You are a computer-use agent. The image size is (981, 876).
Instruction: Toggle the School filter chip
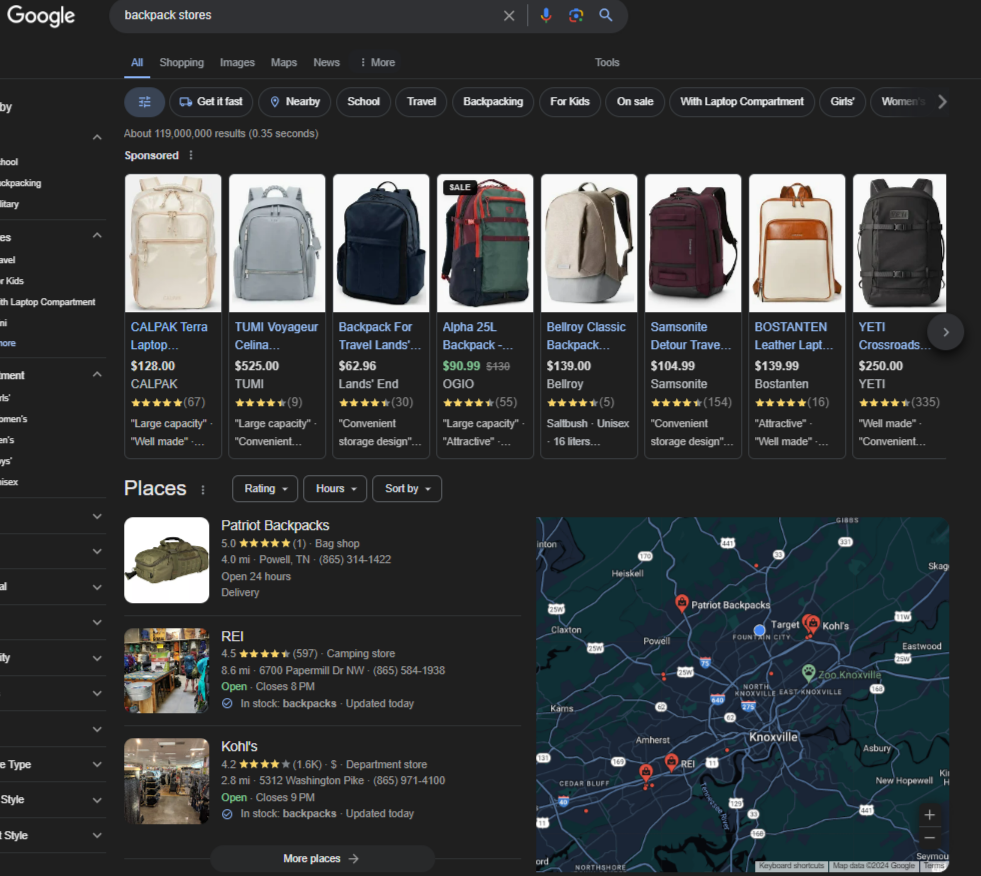[x=363, y=102]
